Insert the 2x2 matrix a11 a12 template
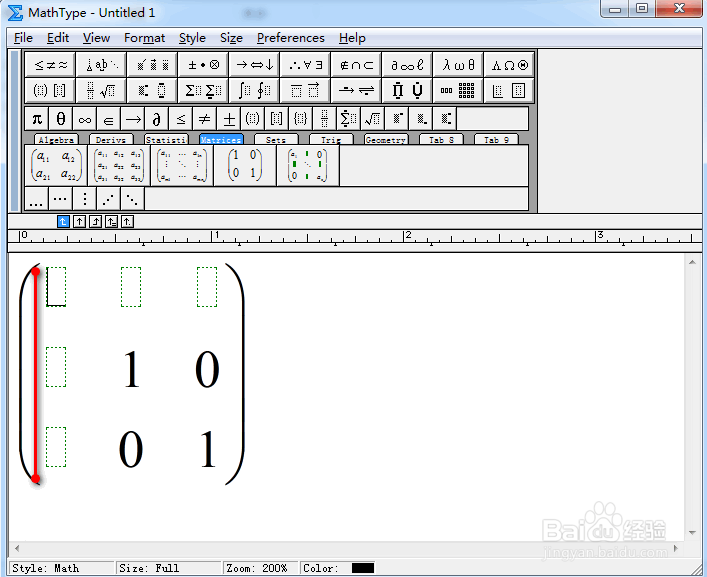This screenshot has width=707, height=577. click(x=56, y=165)
